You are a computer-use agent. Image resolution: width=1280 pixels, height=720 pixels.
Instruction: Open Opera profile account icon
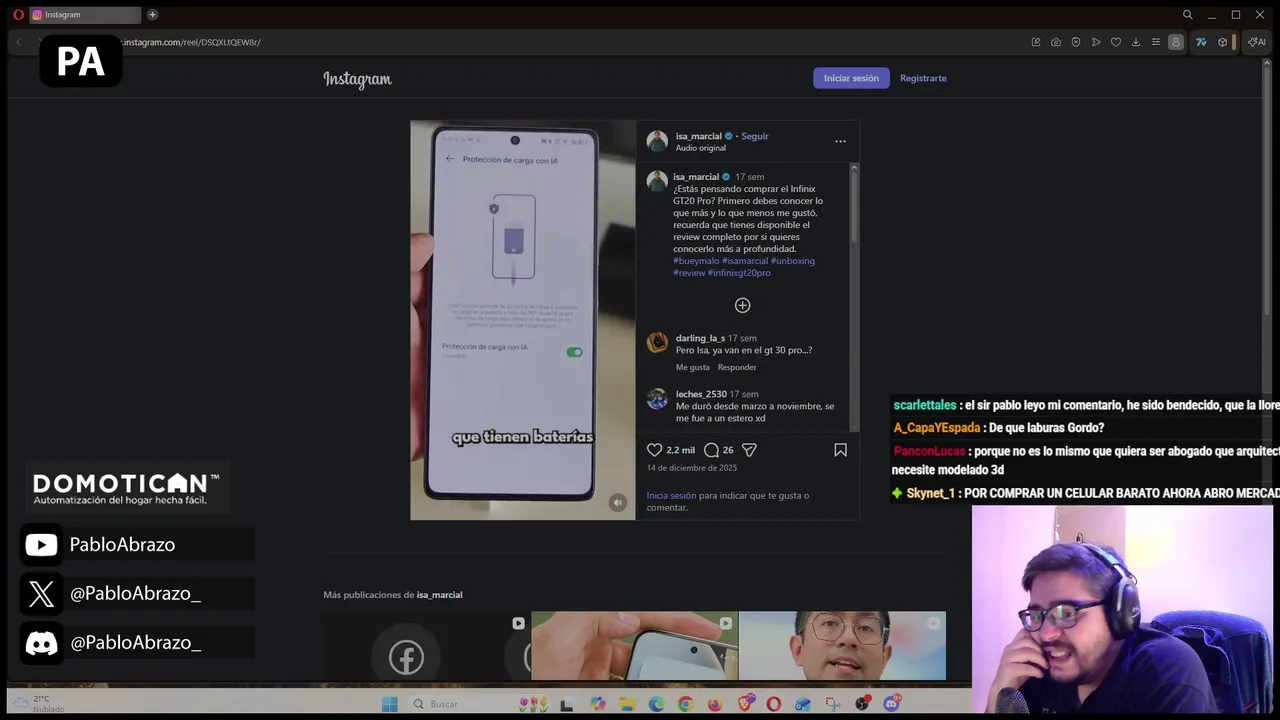point(1176,42)
